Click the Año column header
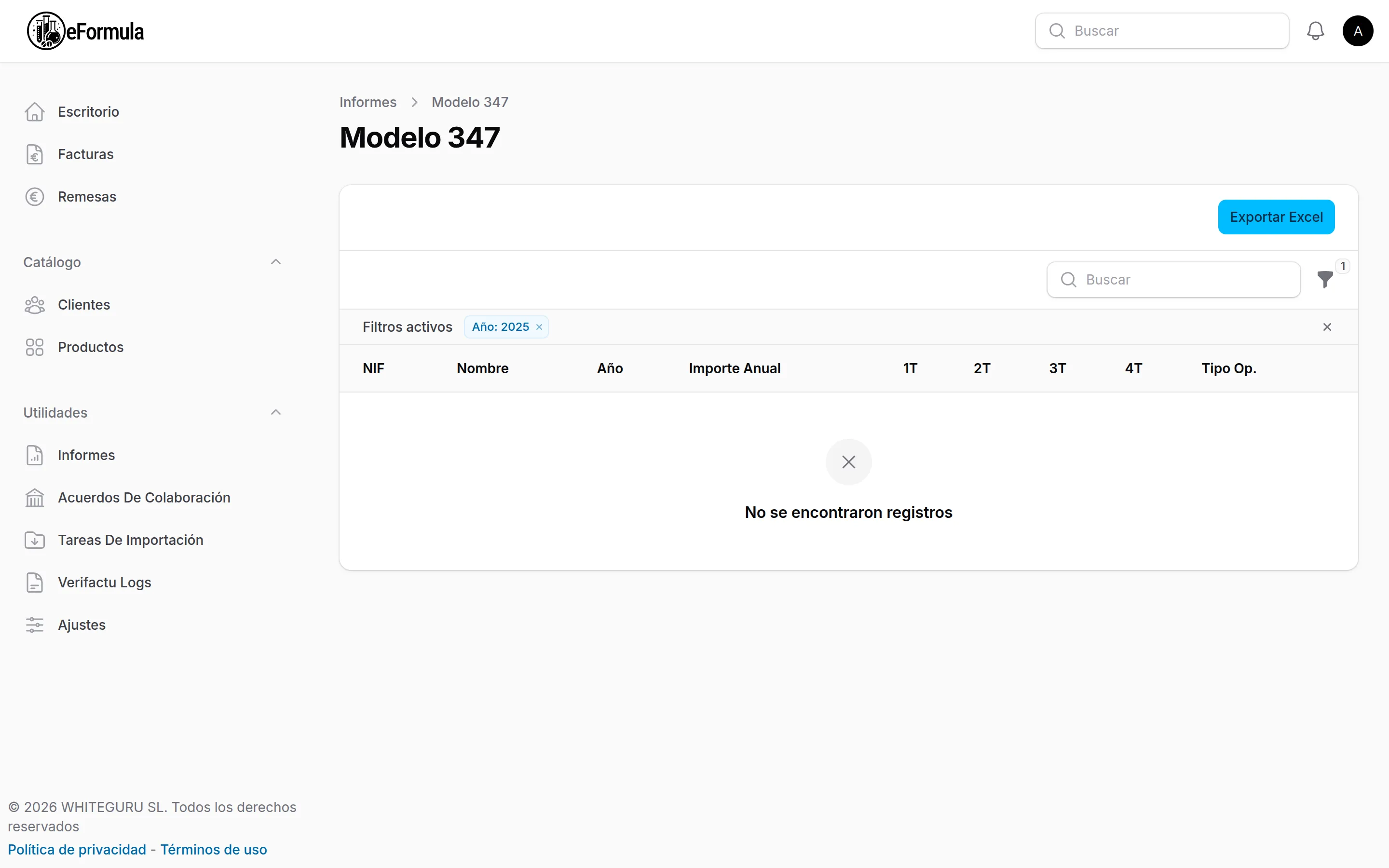 click(x=610, y=368)
